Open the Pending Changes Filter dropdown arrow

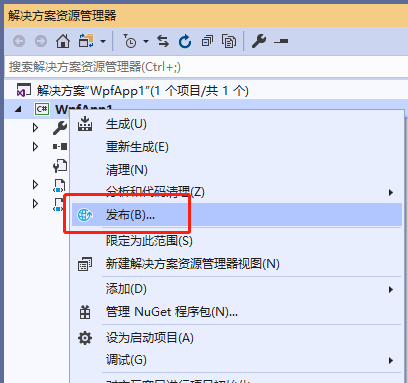click(x=146, y=42)
